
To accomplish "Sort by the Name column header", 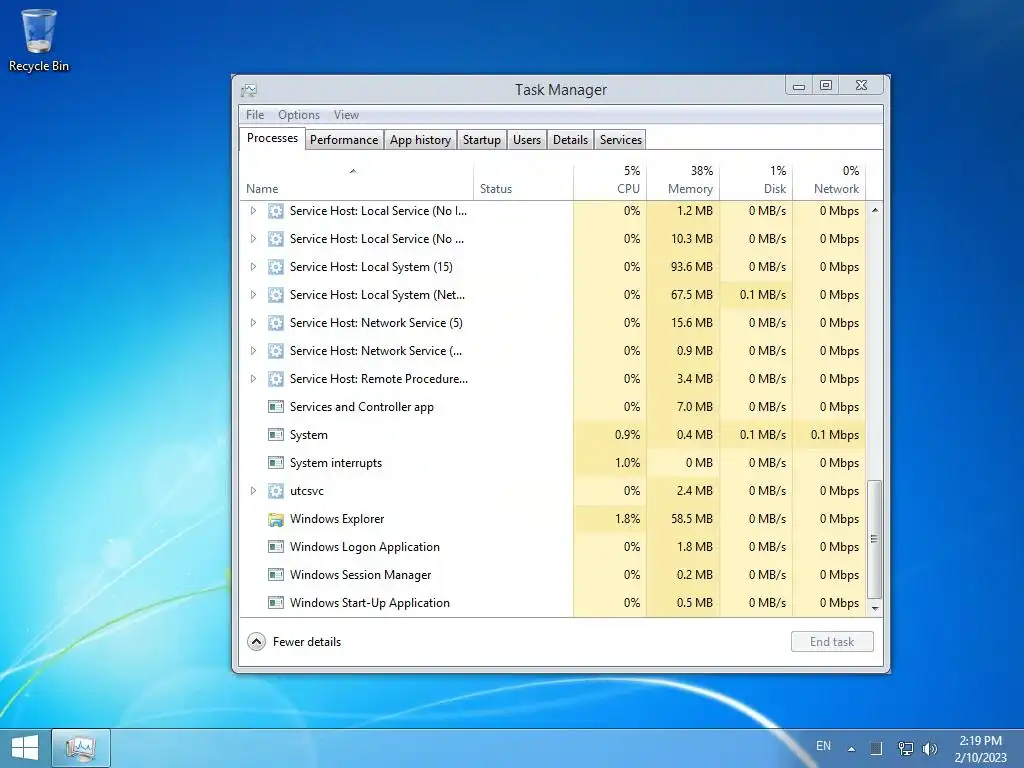I will click(356, 182).
